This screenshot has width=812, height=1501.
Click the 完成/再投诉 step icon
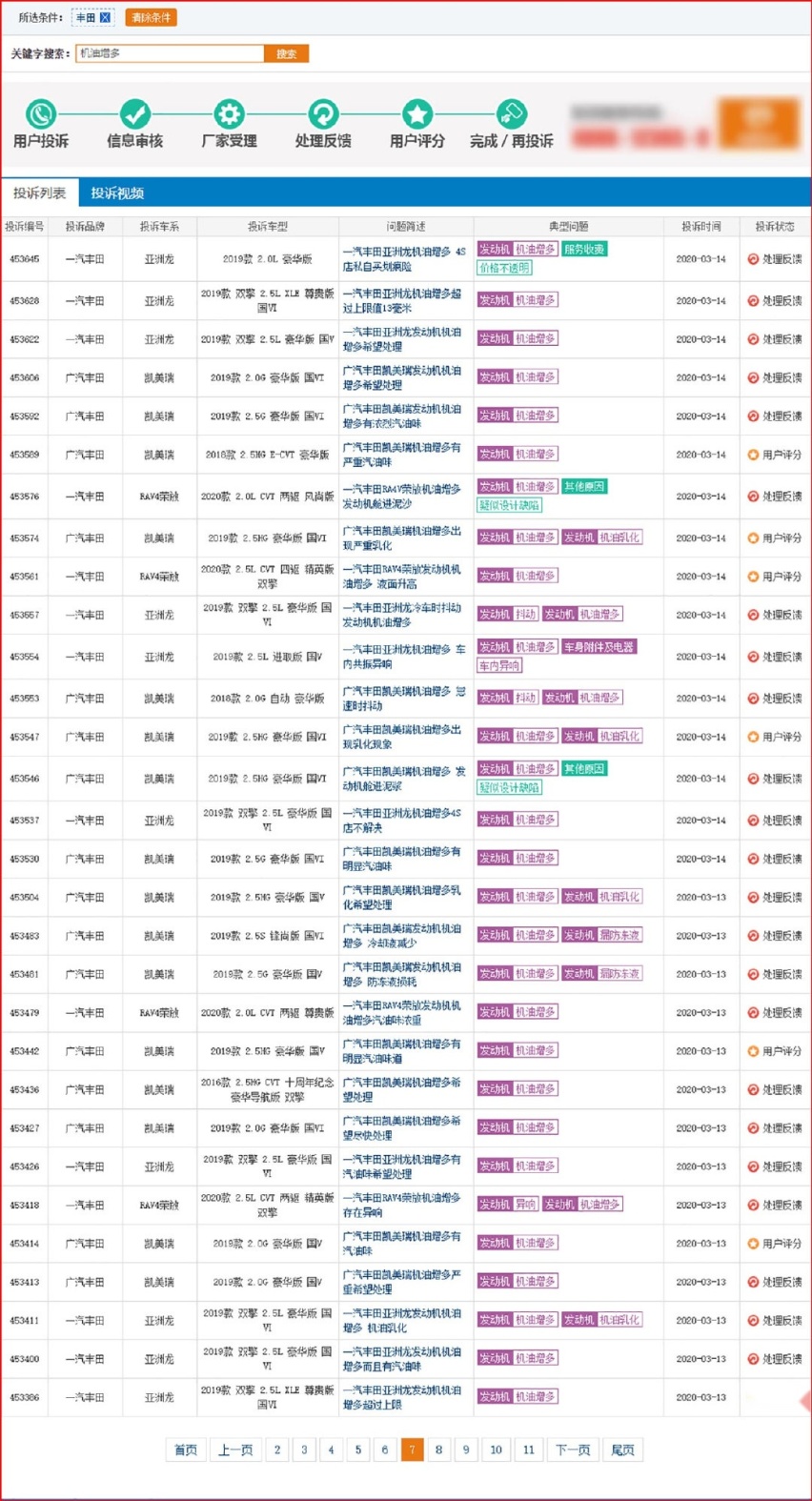point(512,114)
